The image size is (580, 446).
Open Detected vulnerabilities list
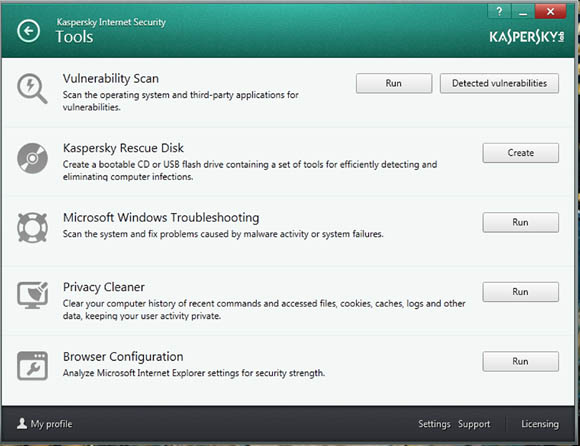pos(499,83)
